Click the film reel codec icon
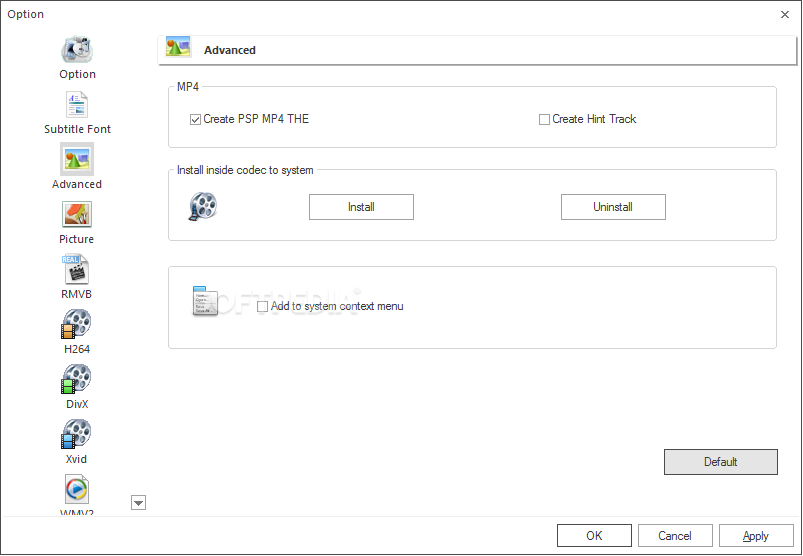Viewport: 803px width, 556px height. [203, 206]
